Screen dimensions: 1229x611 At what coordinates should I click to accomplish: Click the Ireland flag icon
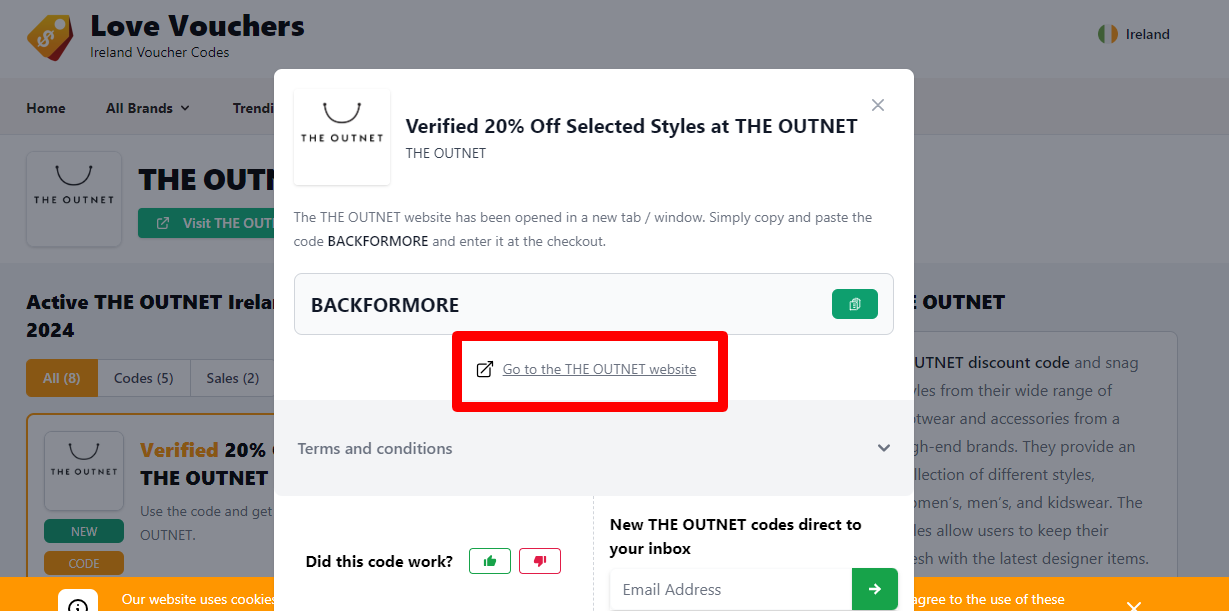(x=1106, y=33)
